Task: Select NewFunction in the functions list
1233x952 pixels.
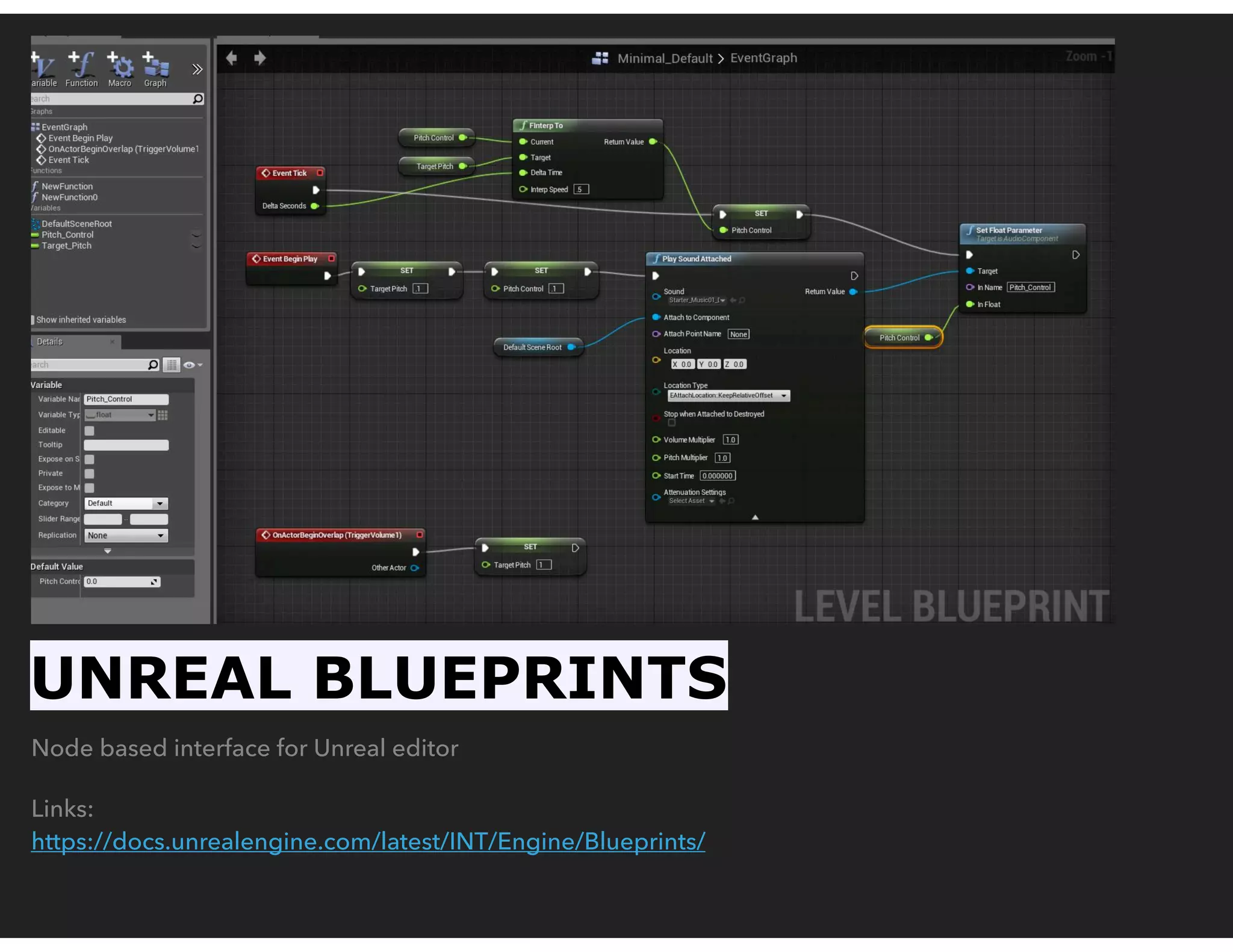Action: pos(67,187)
